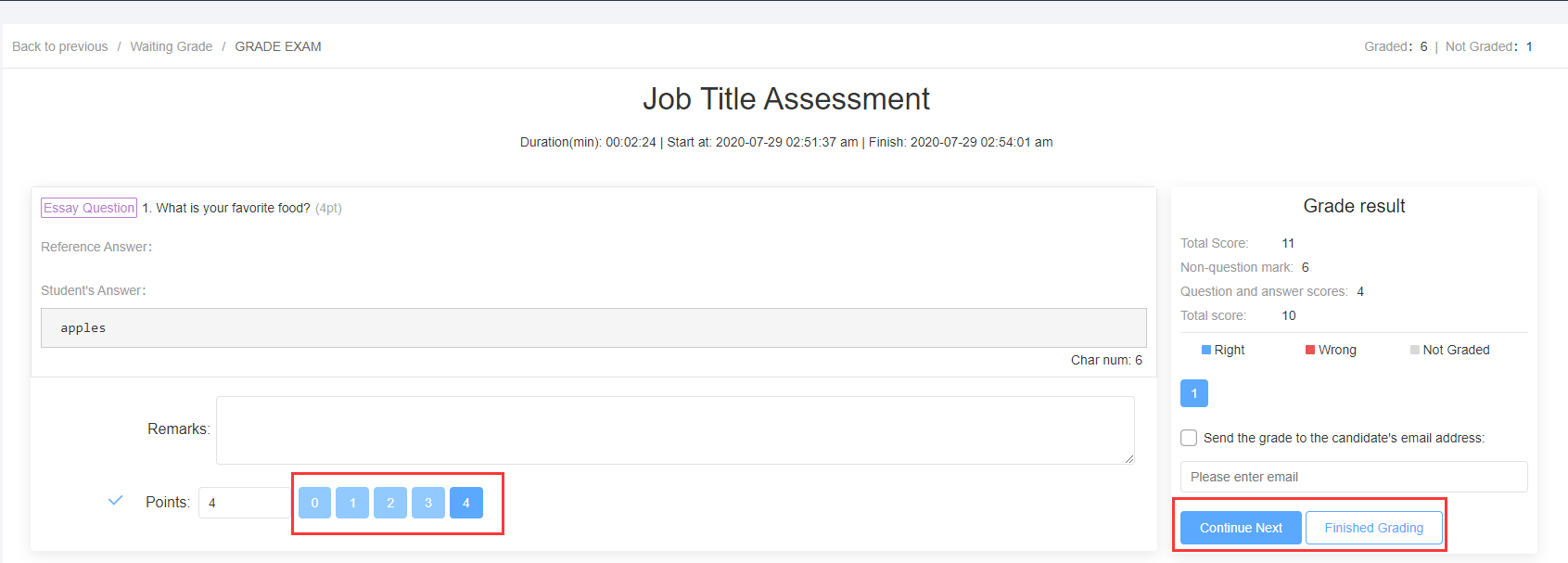Click the GRADE EXAM breadcrumb
1568x563 pixels.
tap(278, 46)
